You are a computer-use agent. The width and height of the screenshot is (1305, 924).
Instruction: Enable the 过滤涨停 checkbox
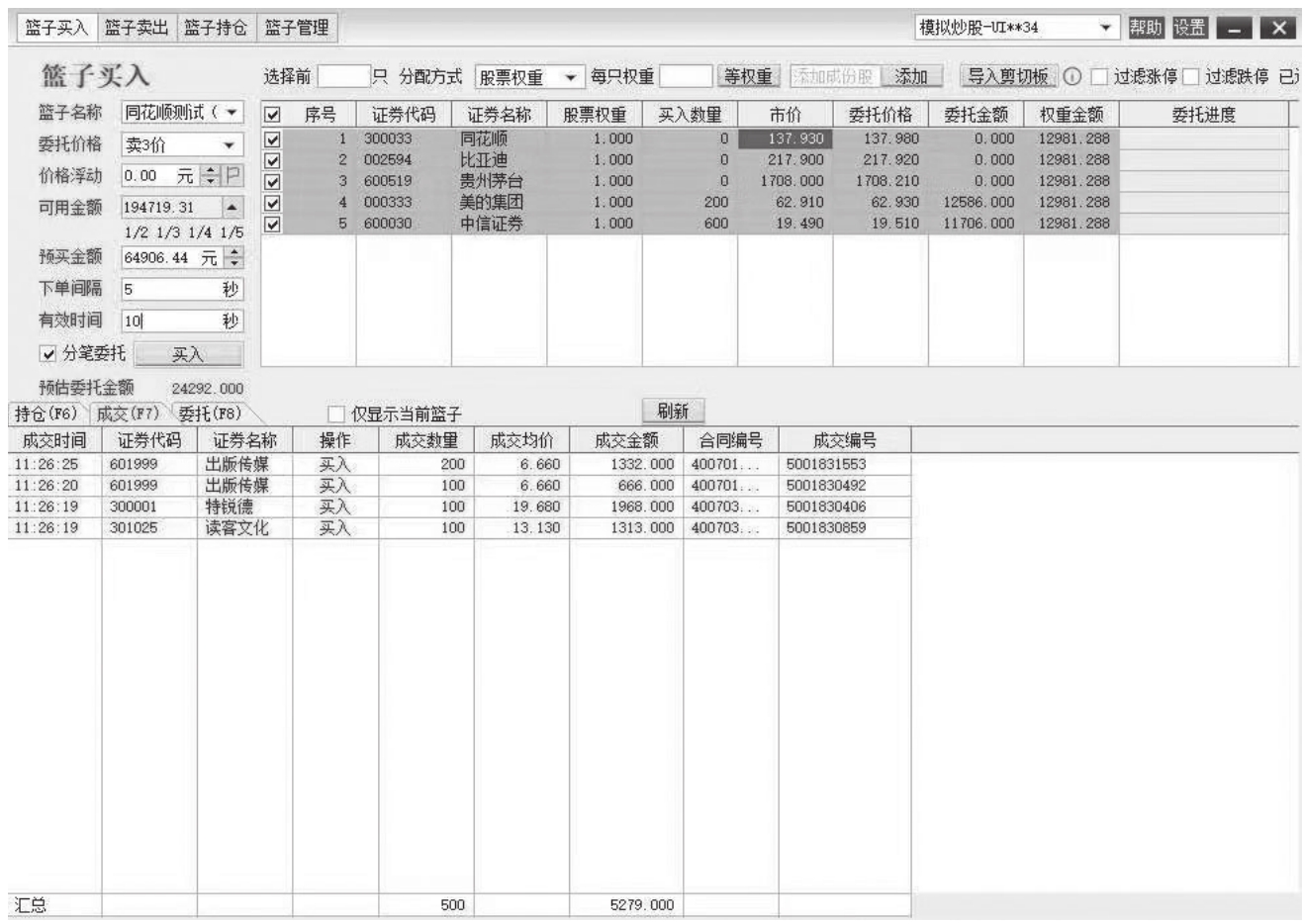point(1097,77)
